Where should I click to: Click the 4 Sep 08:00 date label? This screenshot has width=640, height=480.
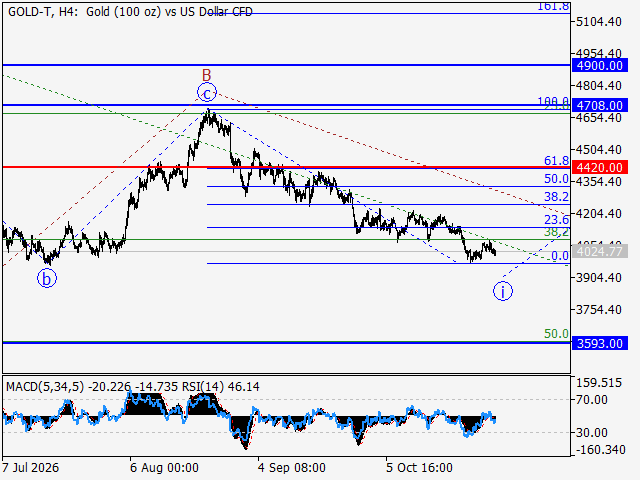(292, 467)
